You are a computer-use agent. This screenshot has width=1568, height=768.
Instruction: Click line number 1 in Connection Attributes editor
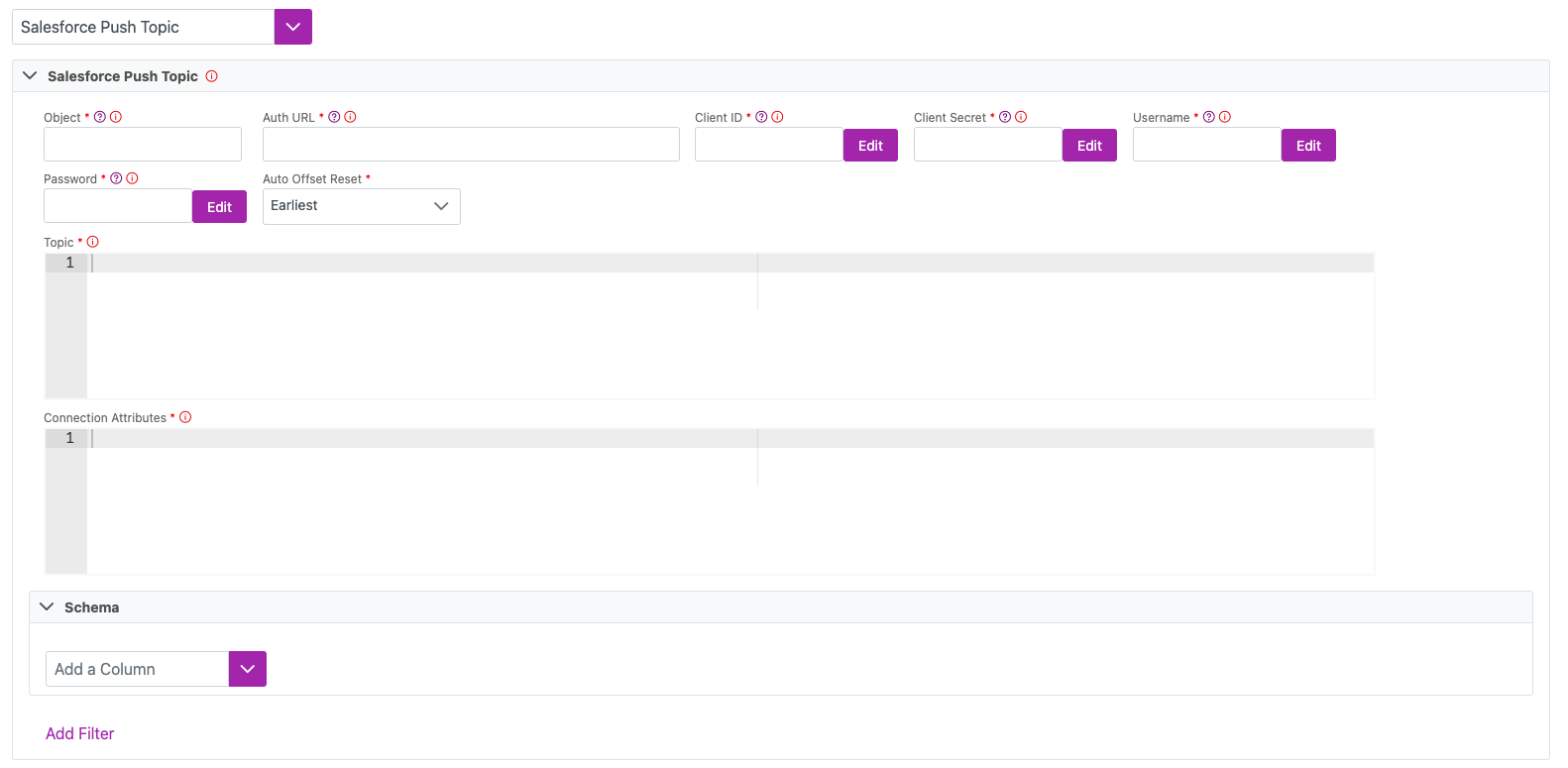[69, 438]
